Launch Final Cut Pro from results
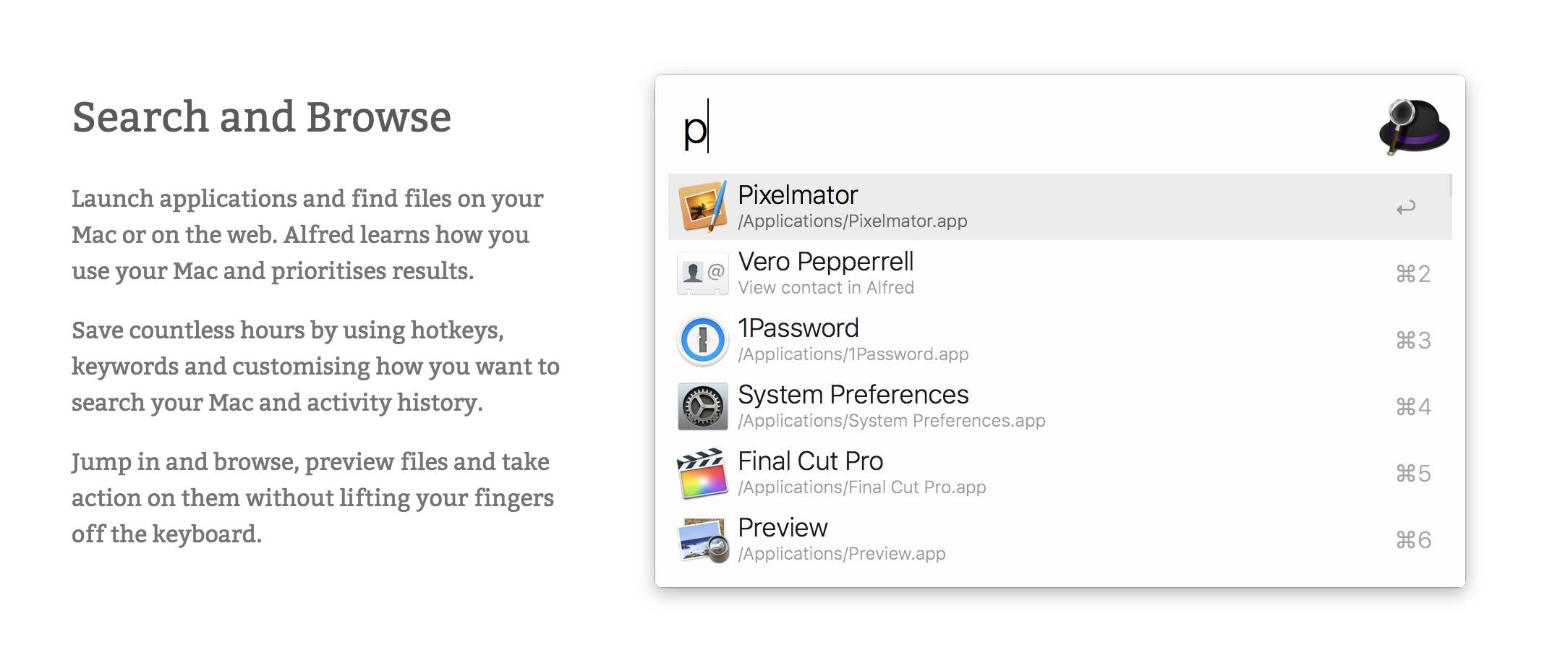The height and width of the screenshot is (645, 1568). (810, 461)
